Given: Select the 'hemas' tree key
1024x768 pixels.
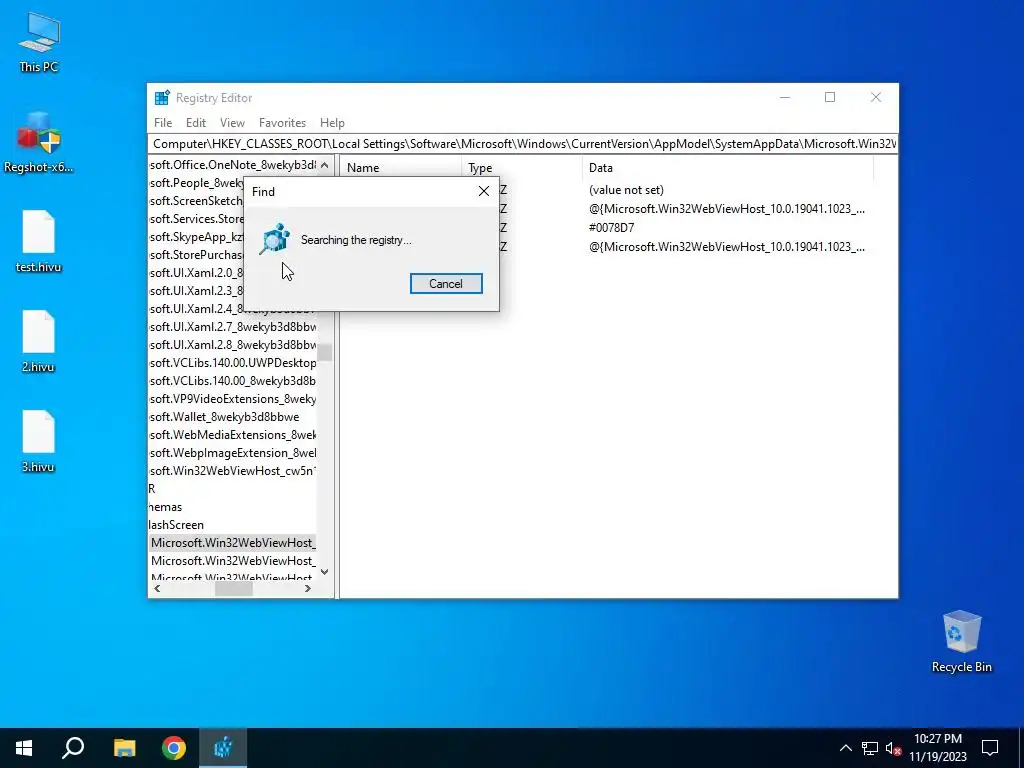Looking at the screenshot, I should 165,507.
